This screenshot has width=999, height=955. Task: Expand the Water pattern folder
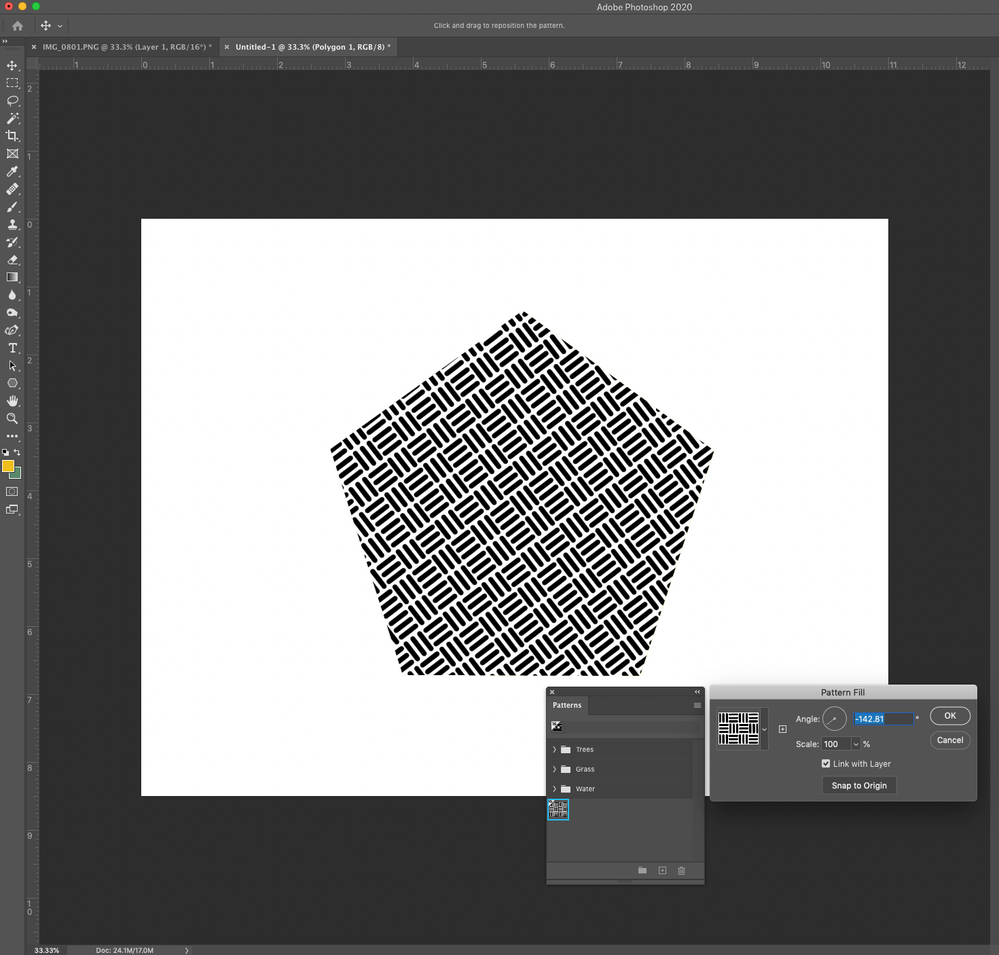pyautogui.click(x=555, y=789)
